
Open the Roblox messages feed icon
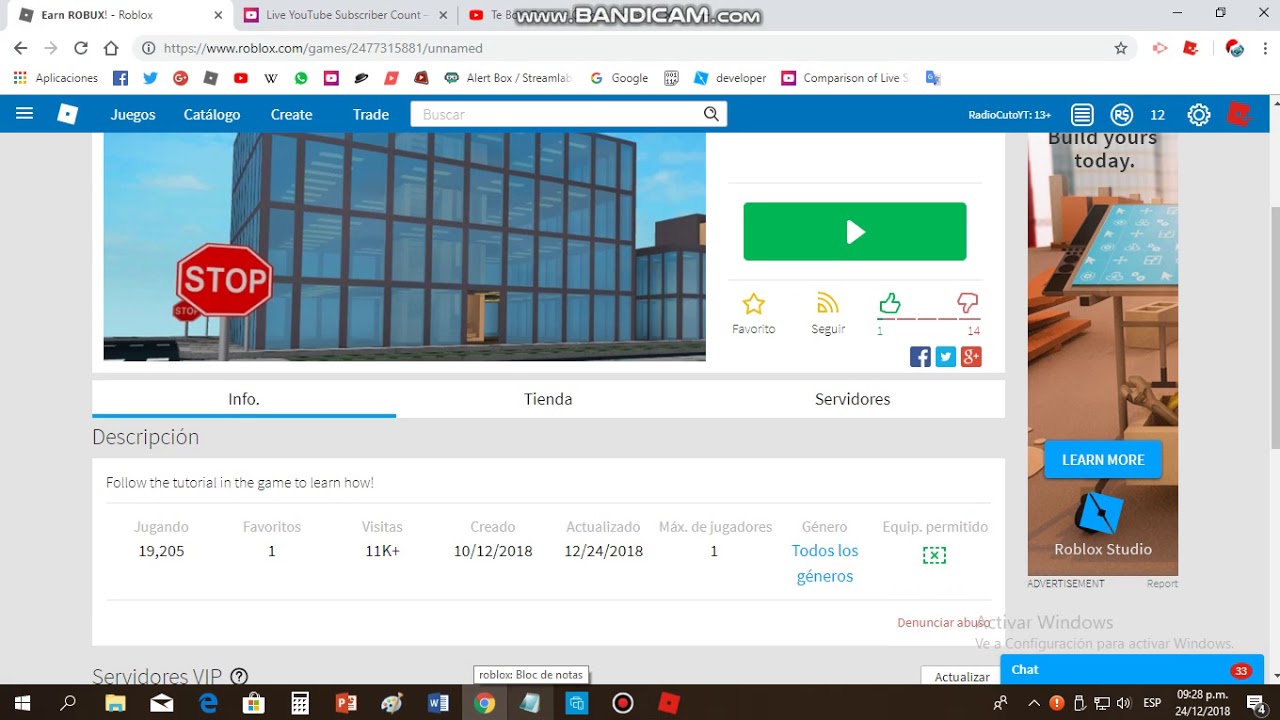(1082, 114)
